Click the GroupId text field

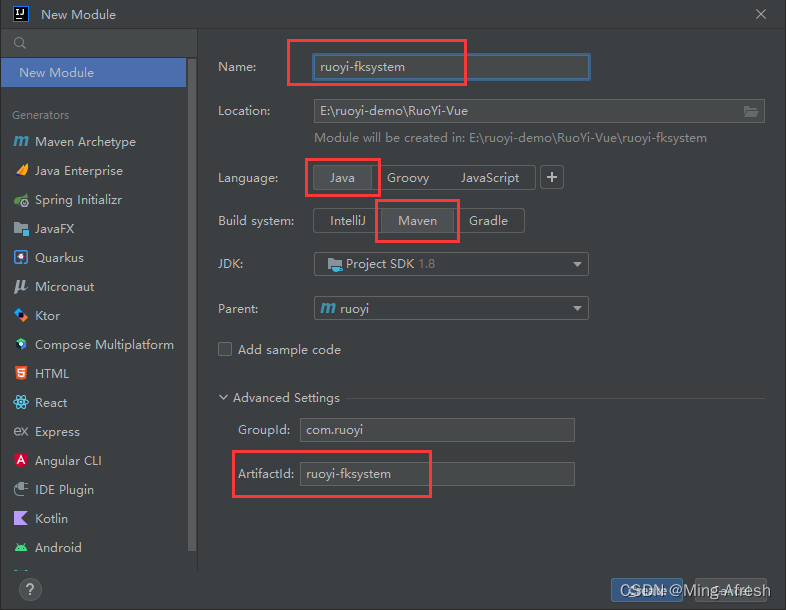439,430
